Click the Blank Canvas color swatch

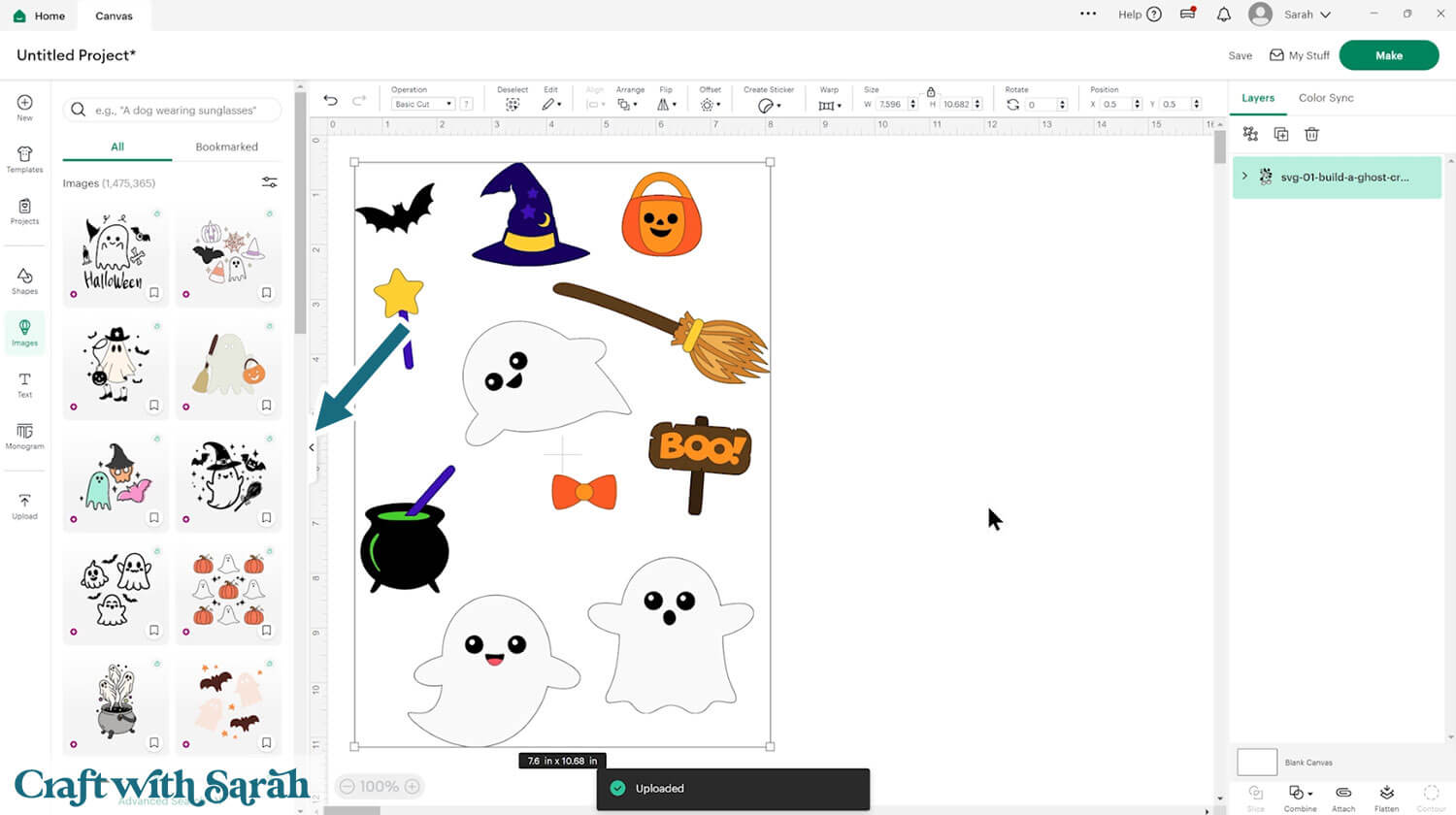pyautogui.click(x=1256, y=762)
